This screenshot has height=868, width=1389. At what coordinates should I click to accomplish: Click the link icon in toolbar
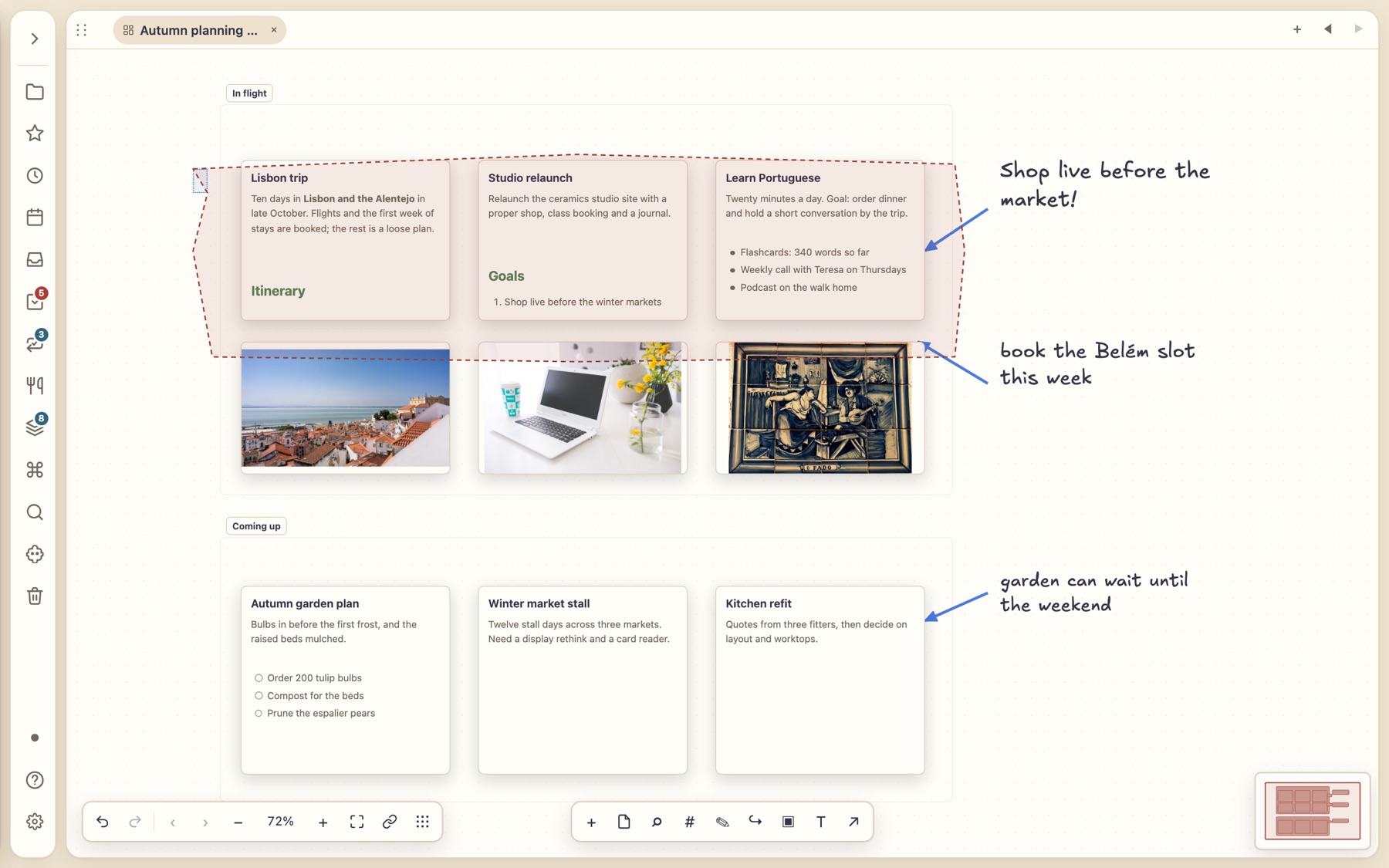[390, 822]
